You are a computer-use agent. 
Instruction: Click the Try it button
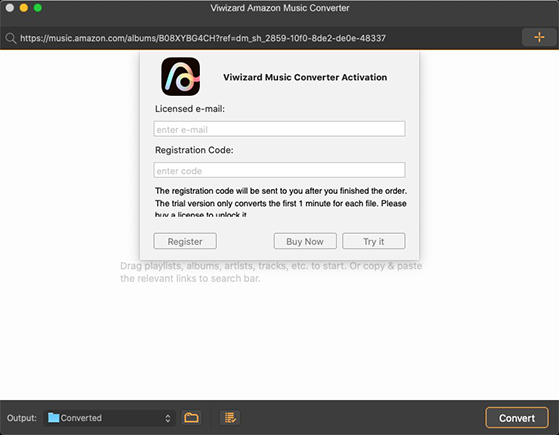[374, 241]
